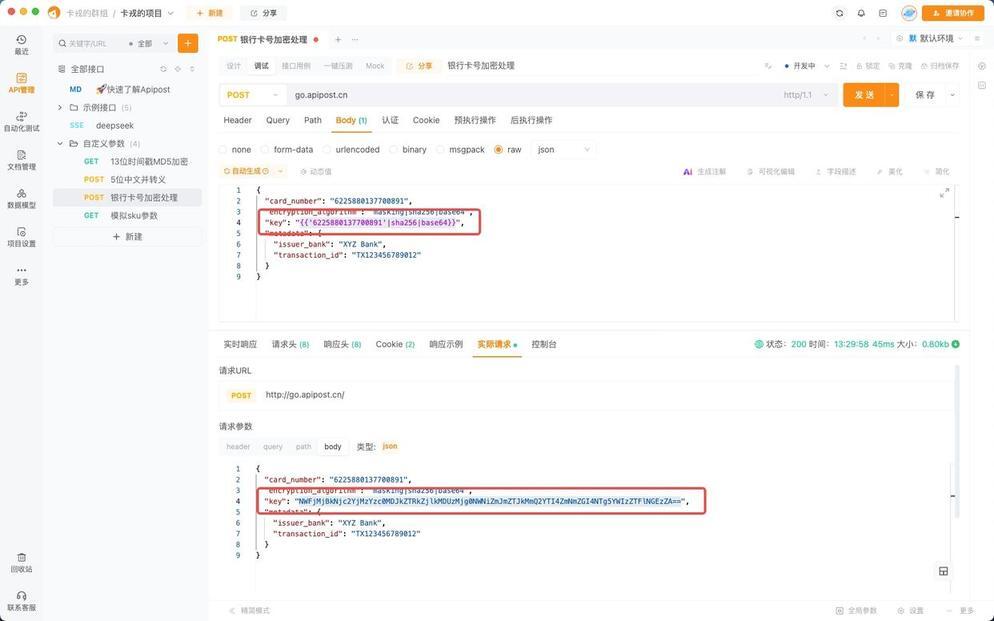Click the refresh icon next to 全部接口
The image size is (994, 621).
coord(164,69)
